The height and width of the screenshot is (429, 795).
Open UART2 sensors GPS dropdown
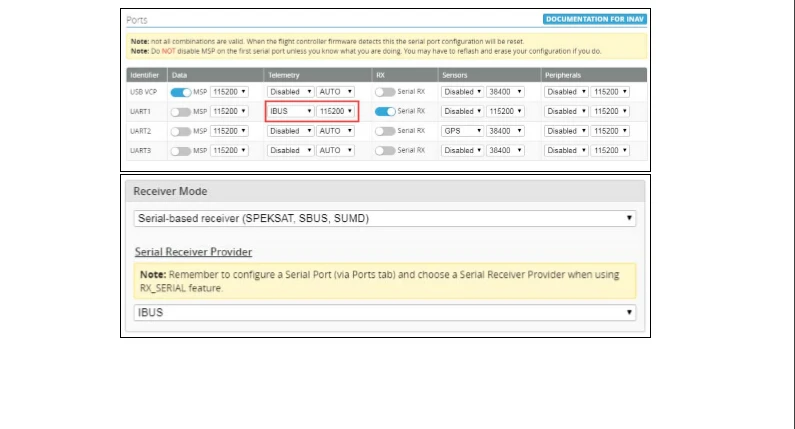[462, 131]
